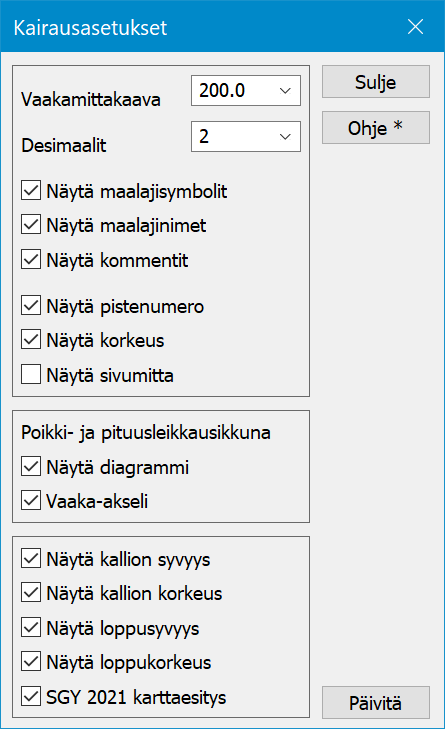
Task: Toggle the Näytä maalajinimet checkbox
Action: [x=31, y=225]
